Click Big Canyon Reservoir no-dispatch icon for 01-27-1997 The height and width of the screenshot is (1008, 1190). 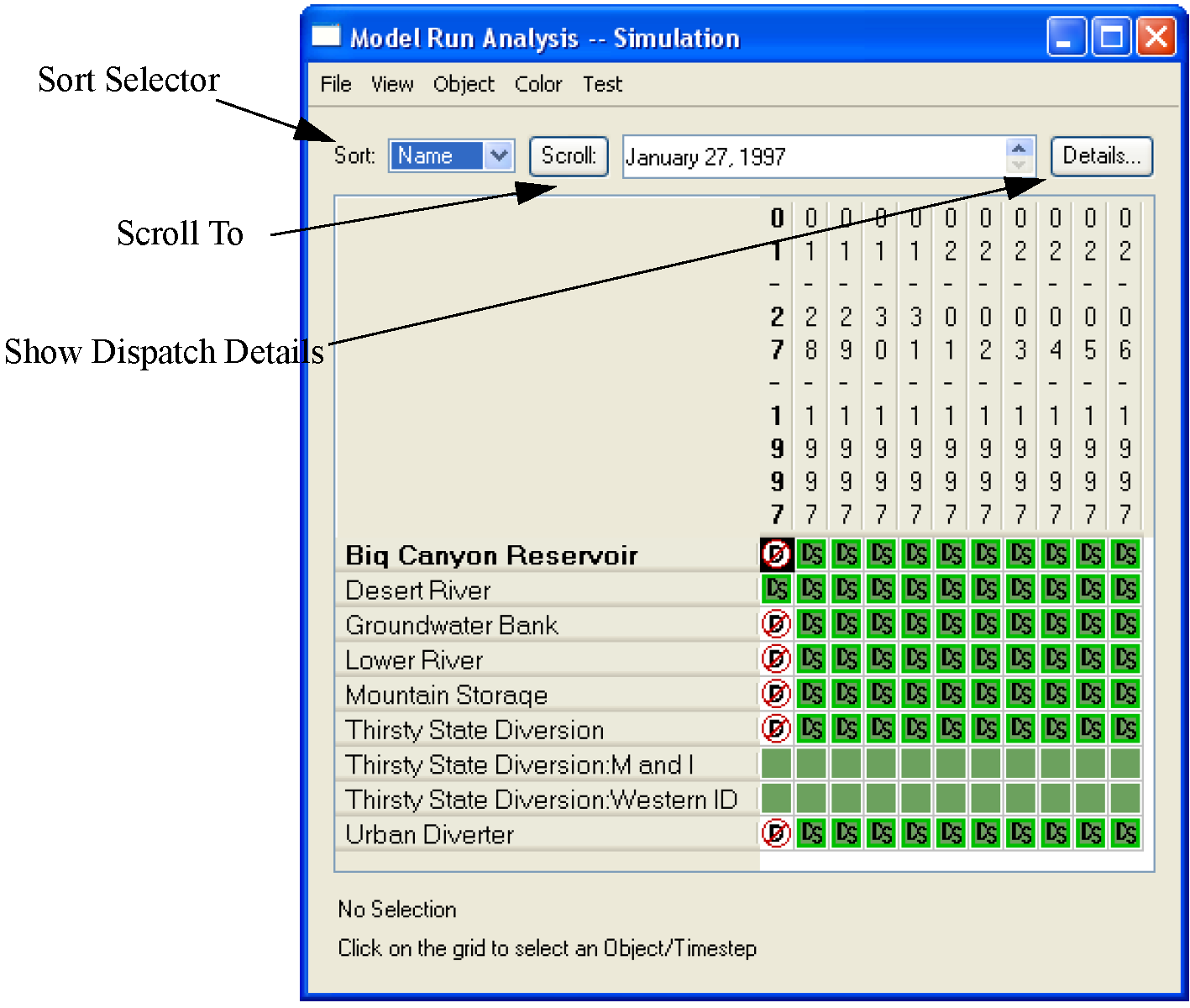(776, 554)
